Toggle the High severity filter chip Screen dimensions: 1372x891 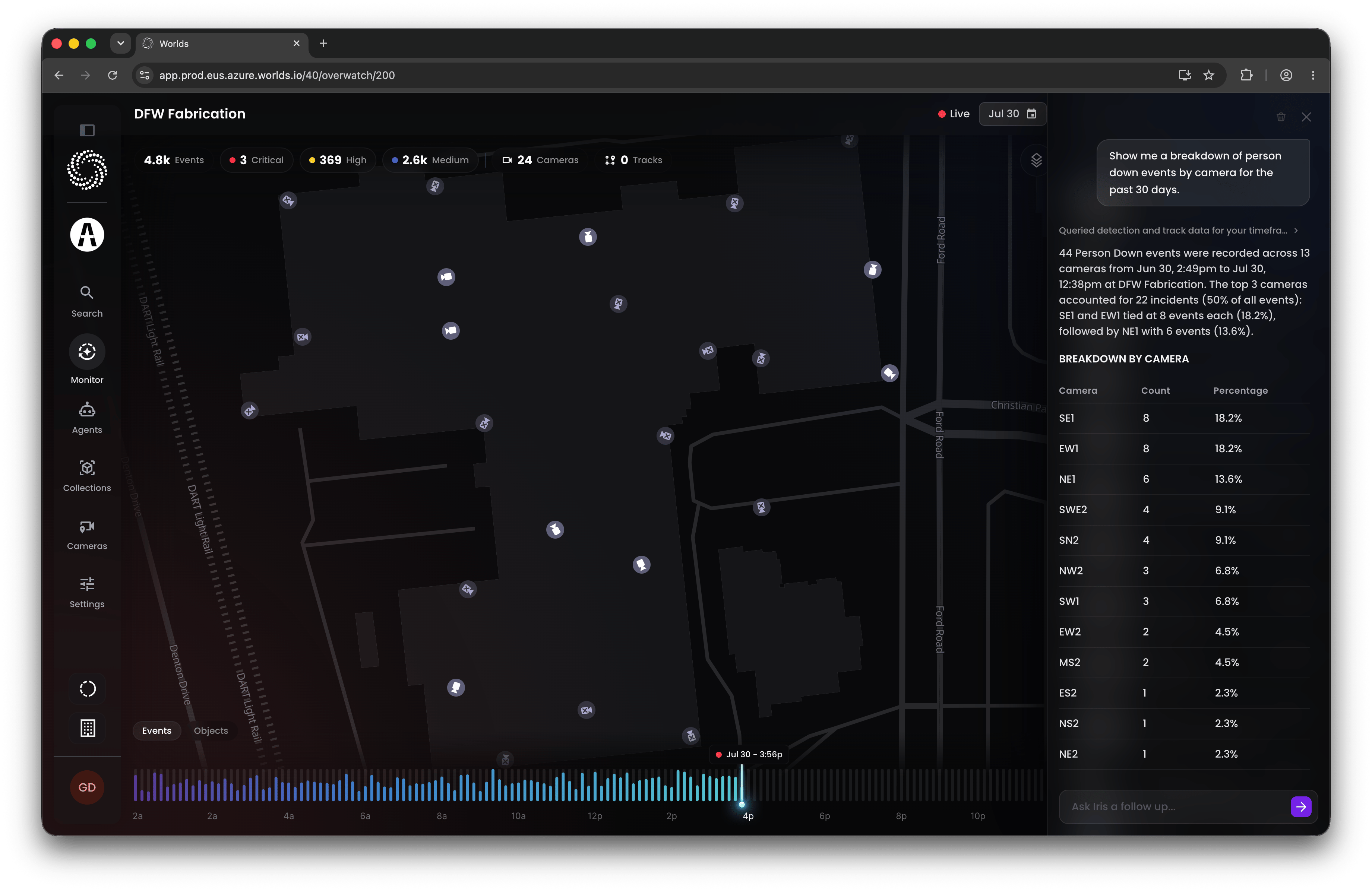337,160
